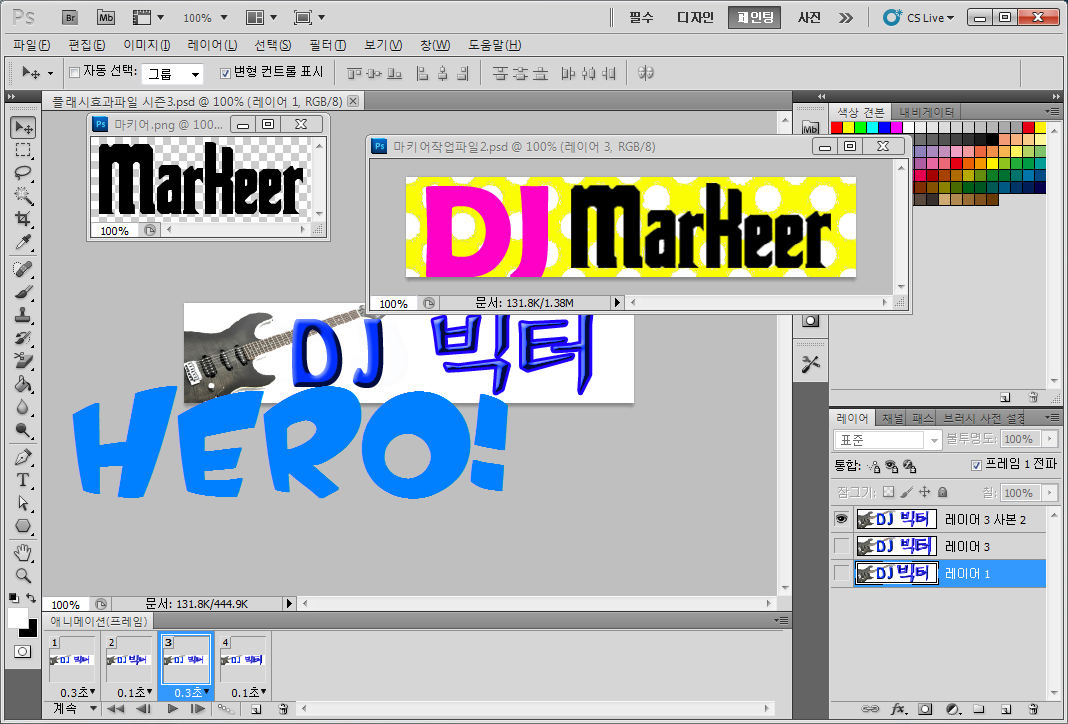Select the Magic Wand tool
Image resolution: width=1068 pixels, height=724 pixels.
(23, 196)
